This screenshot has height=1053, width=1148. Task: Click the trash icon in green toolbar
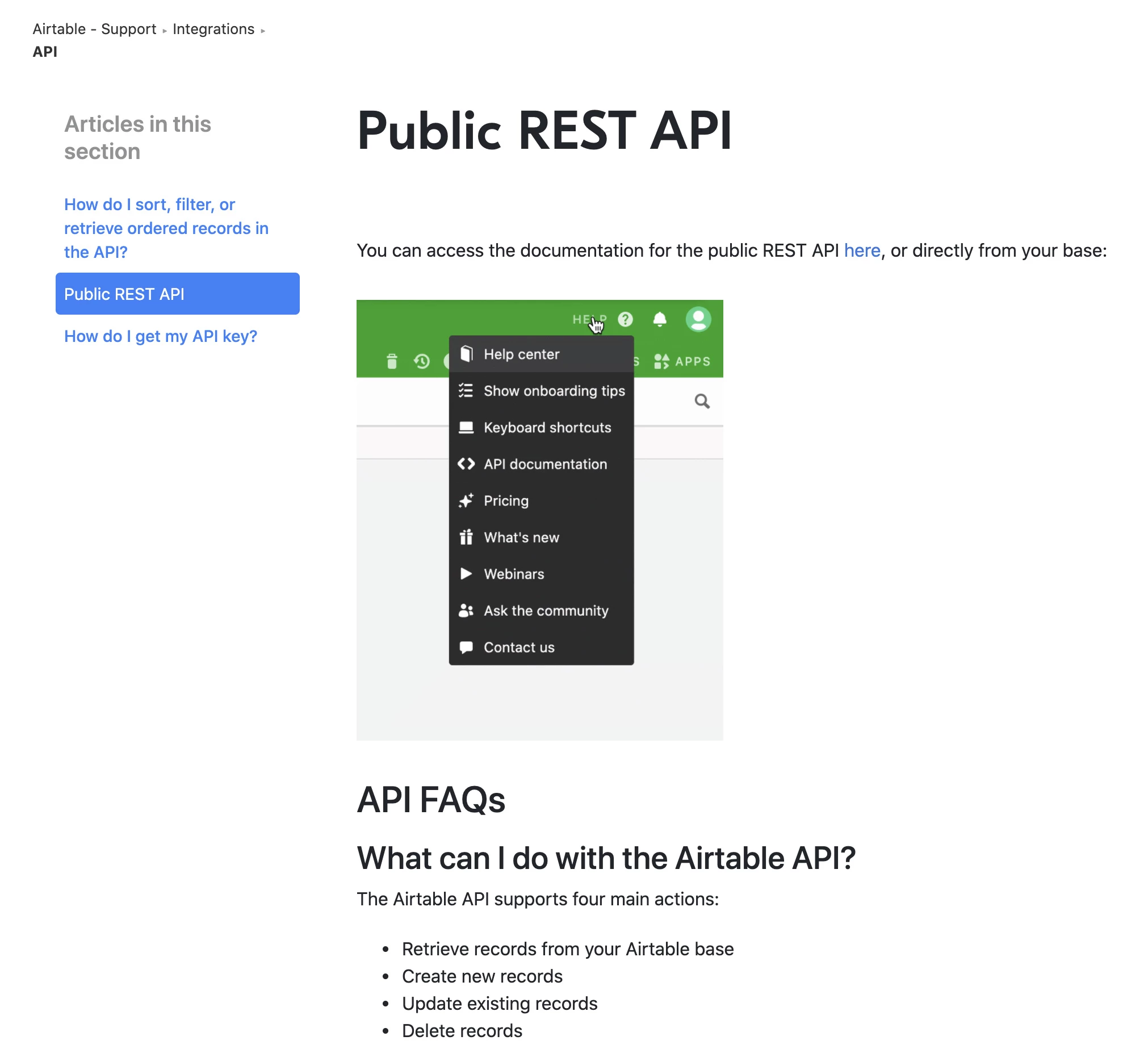click(x=392, y=361)
